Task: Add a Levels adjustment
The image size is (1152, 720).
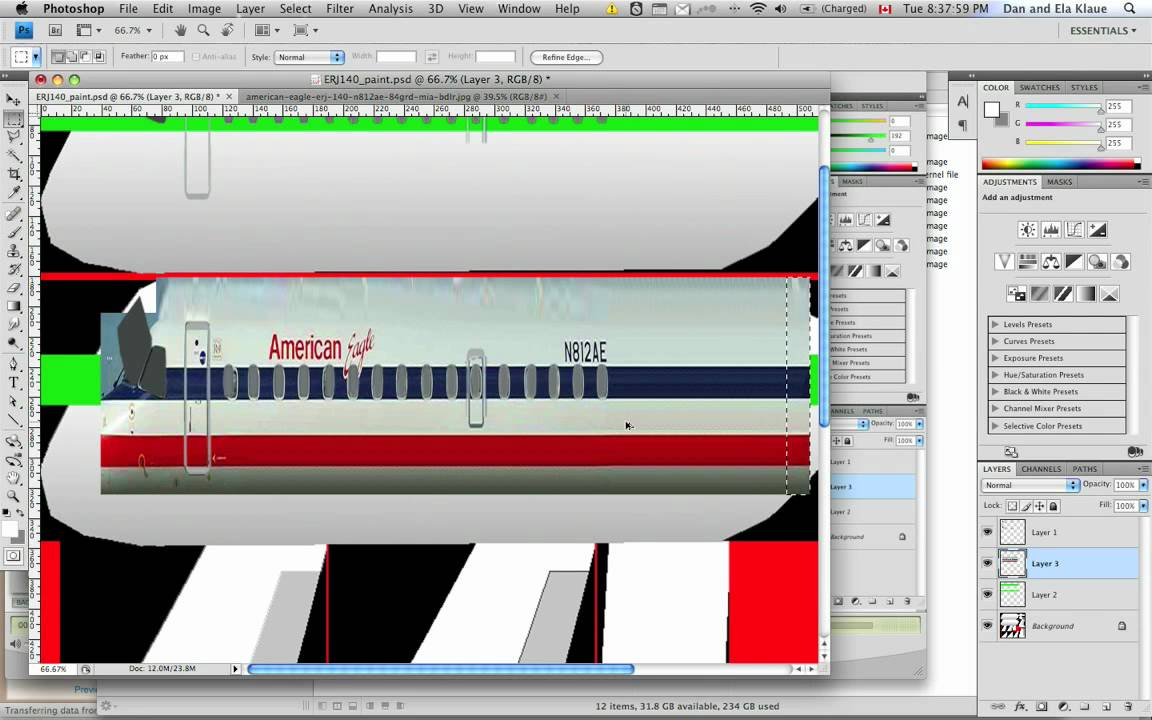Action: click(1051, 230)
